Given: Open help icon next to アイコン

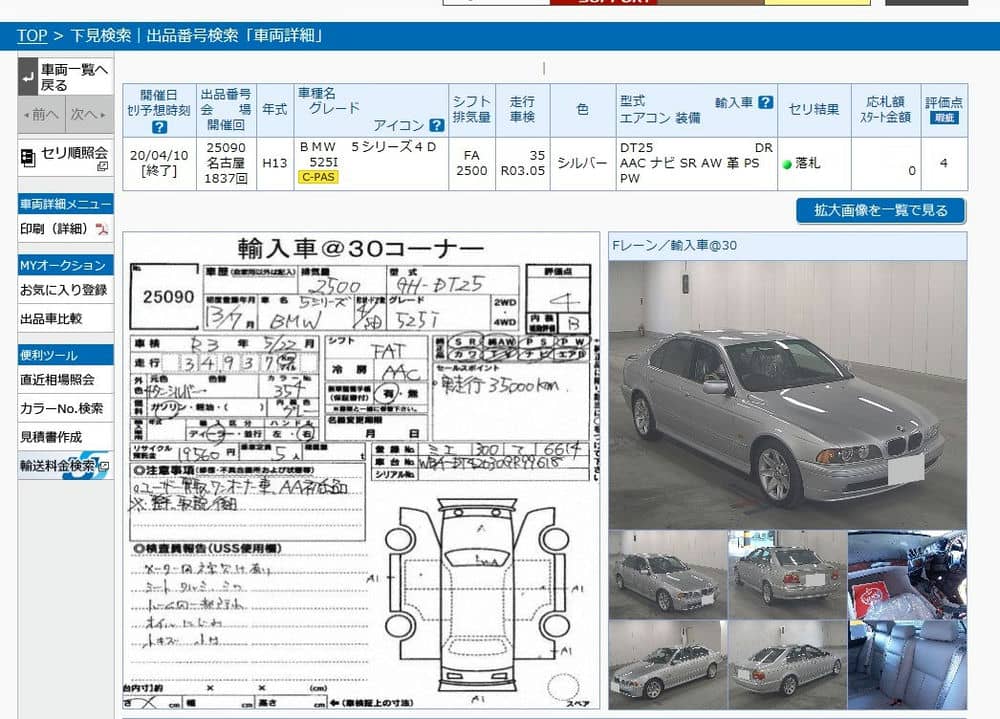Looking at the screenshot, I should tap(437, 125).
